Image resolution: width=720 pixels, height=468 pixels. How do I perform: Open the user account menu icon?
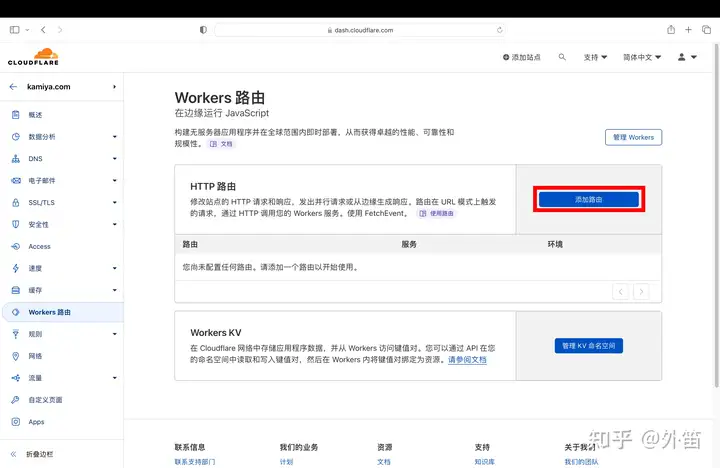681,57
